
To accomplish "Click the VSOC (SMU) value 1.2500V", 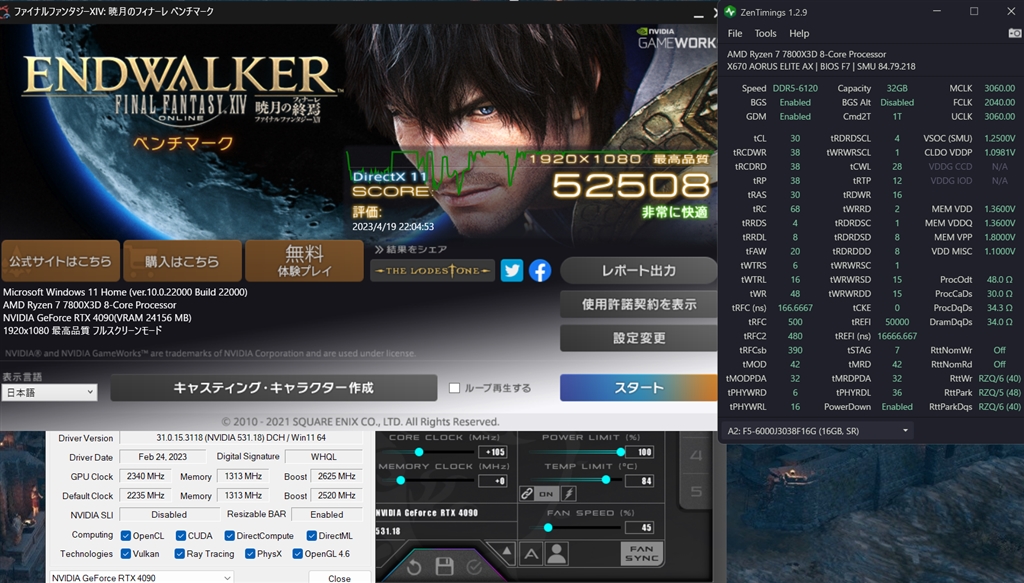I will click(999, 138).
